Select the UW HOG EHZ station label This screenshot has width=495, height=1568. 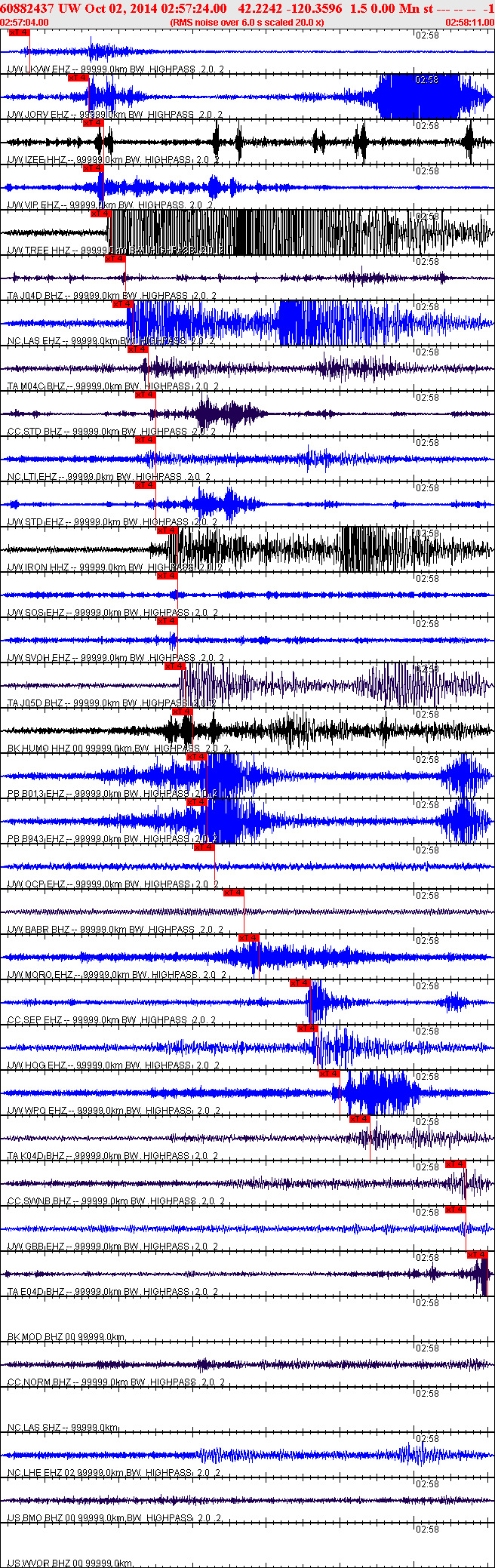[113, 1065]
